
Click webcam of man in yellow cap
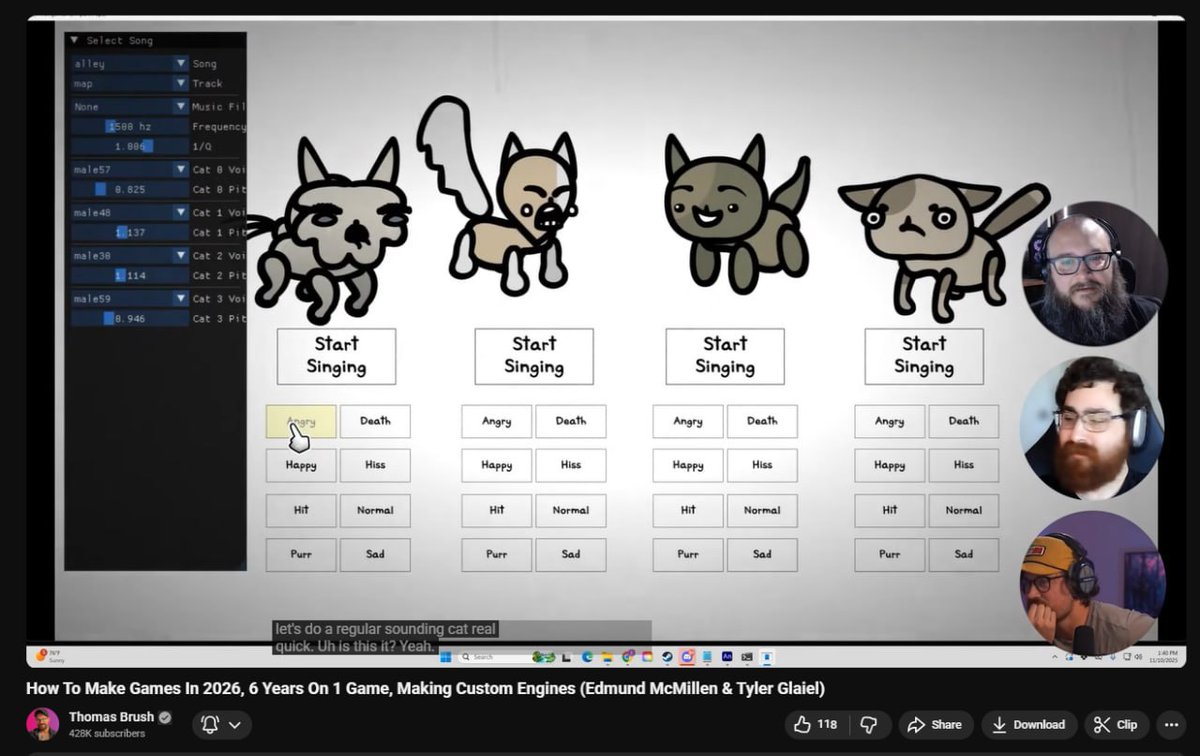click(1091, 583)
